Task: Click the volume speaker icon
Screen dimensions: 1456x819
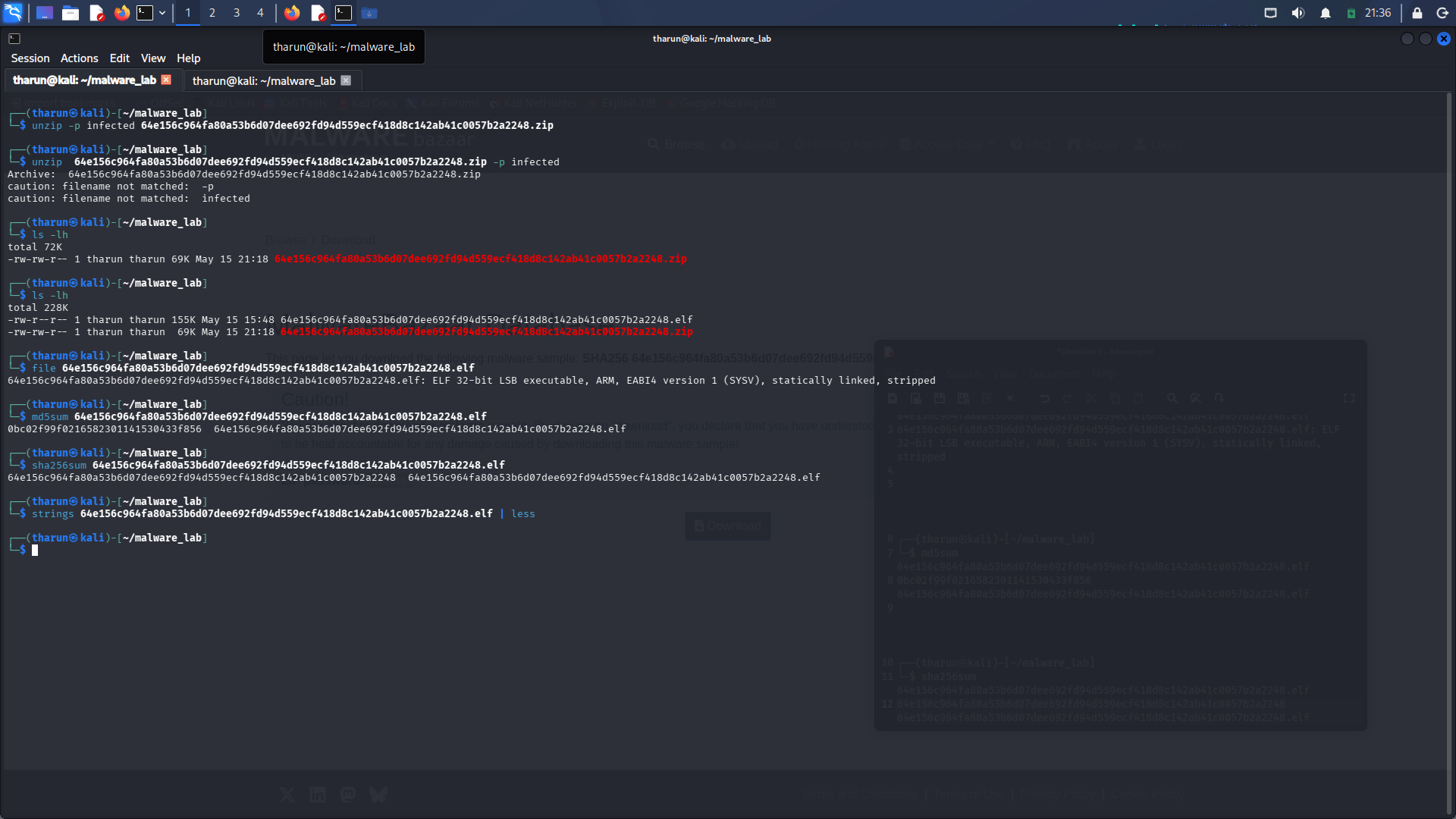Action: [x=1298, y=13]
